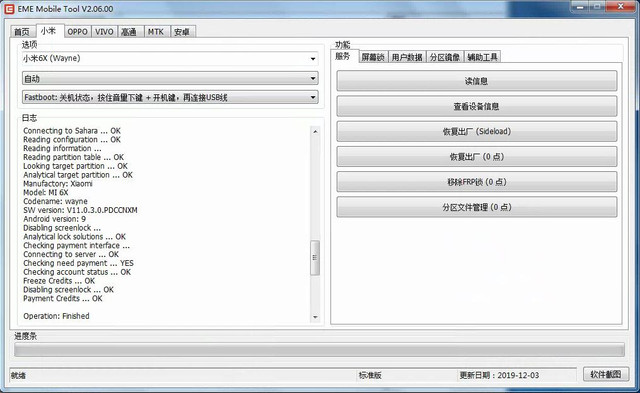
Task: Click log line 'Connecting to server ... OK'
Action: pos(71,254)
